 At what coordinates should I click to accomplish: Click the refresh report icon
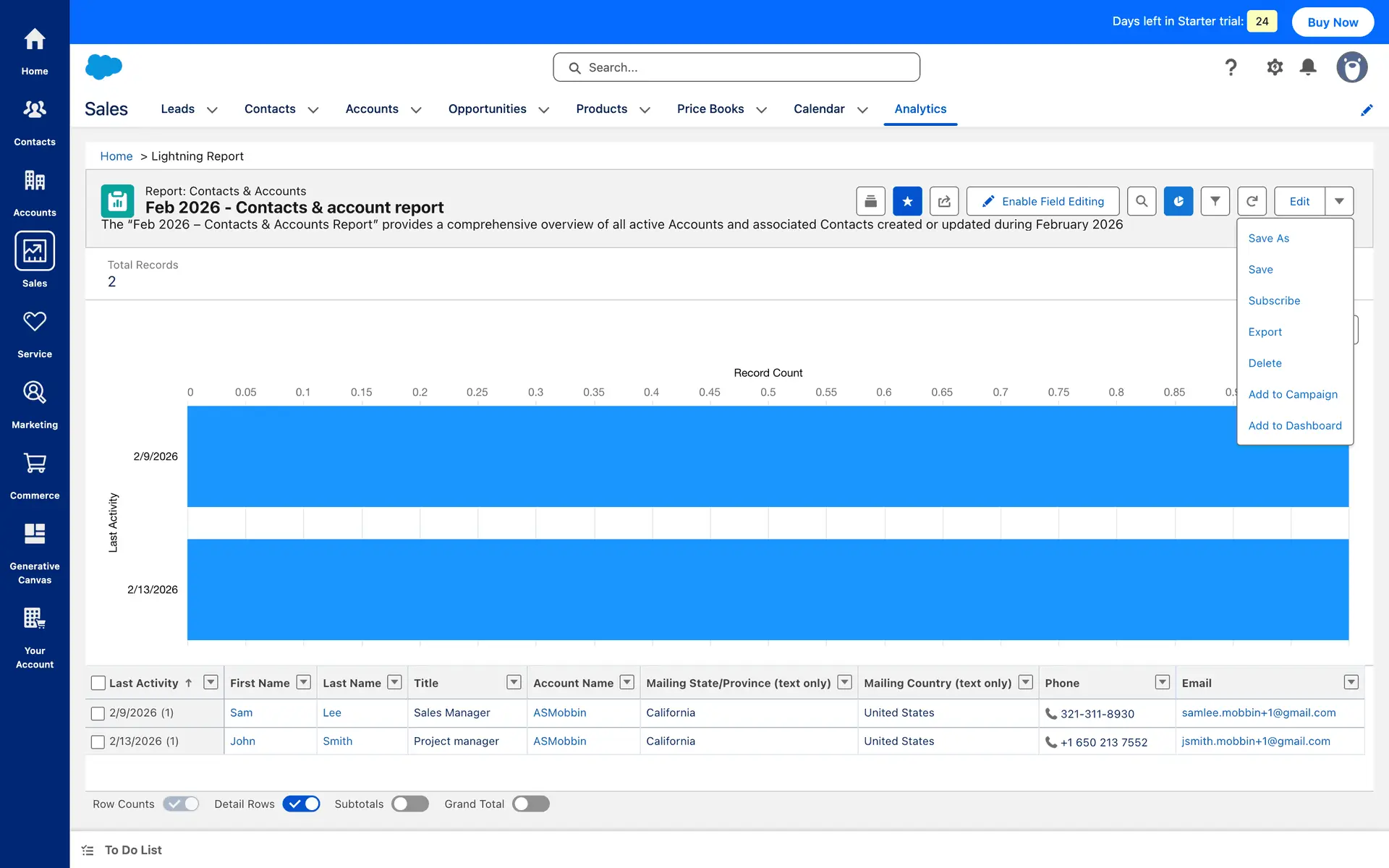1252,201
